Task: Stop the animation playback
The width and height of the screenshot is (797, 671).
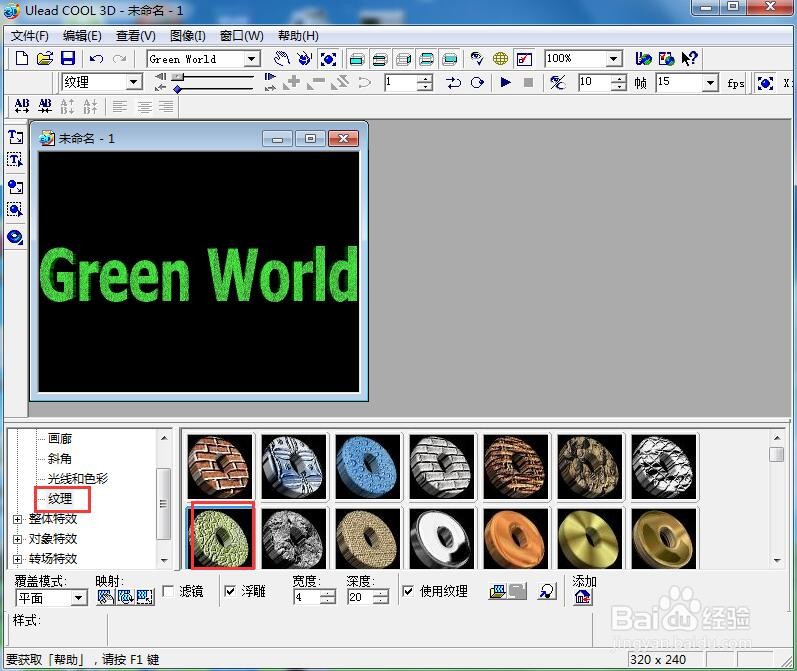Action: click(529, 82)
